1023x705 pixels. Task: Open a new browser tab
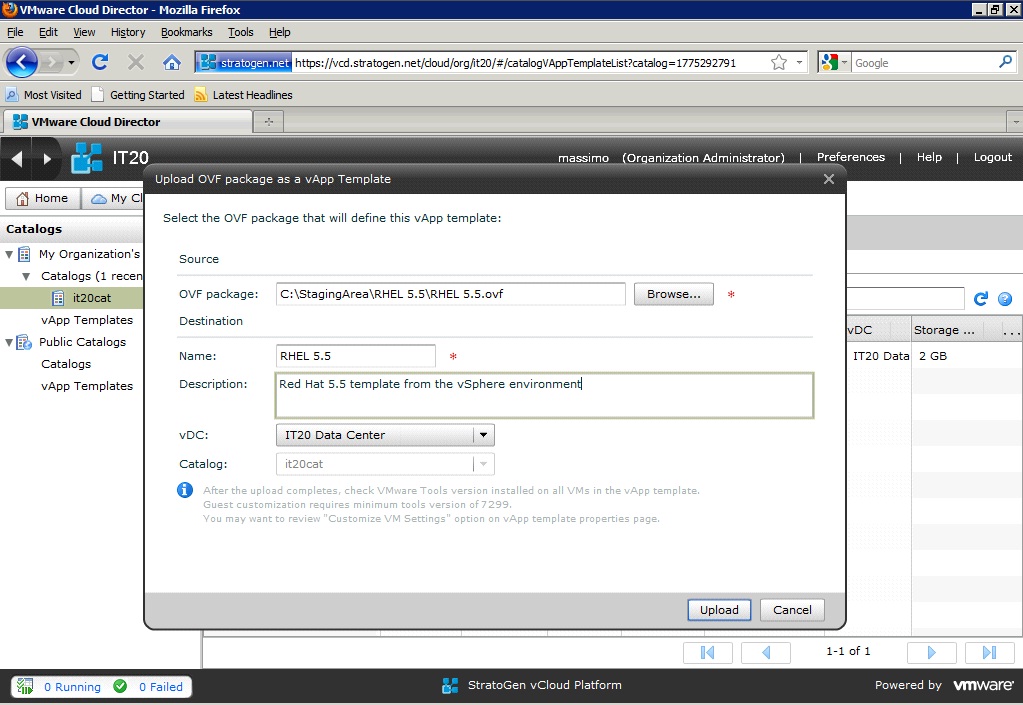268,121
